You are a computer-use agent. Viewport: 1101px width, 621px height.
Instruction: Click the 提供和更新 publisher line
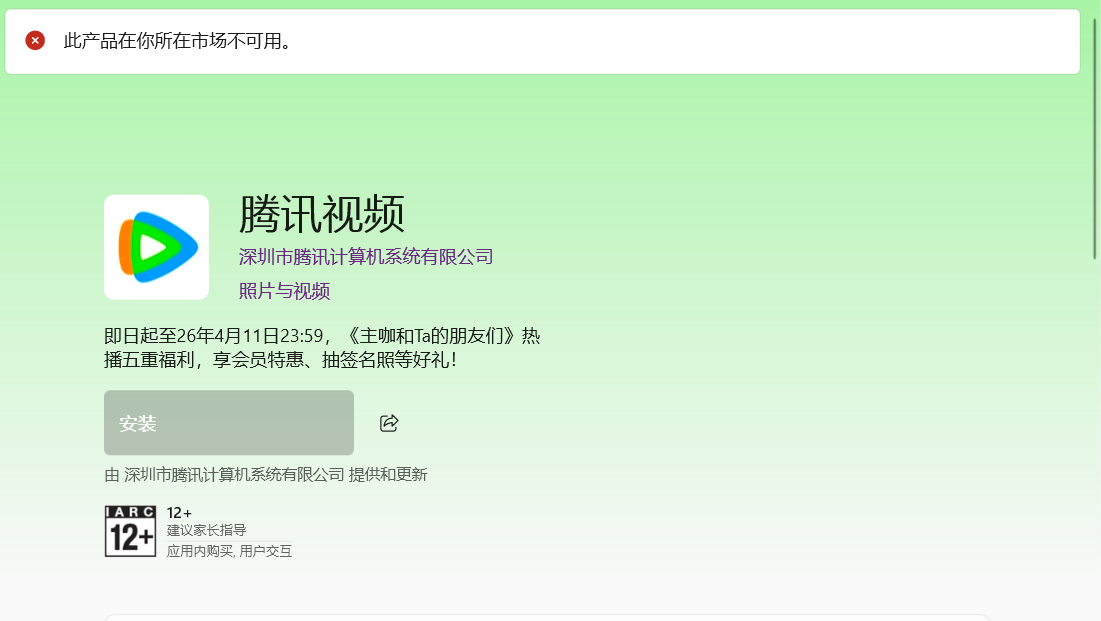[265, 474]
